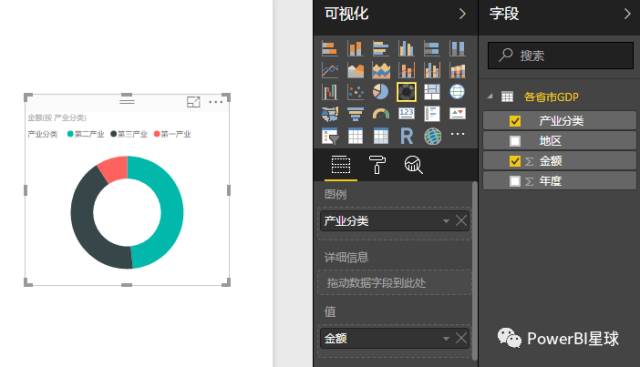640x367 pixels.
Task: Select the treemap visual
Action: (431, 92)
